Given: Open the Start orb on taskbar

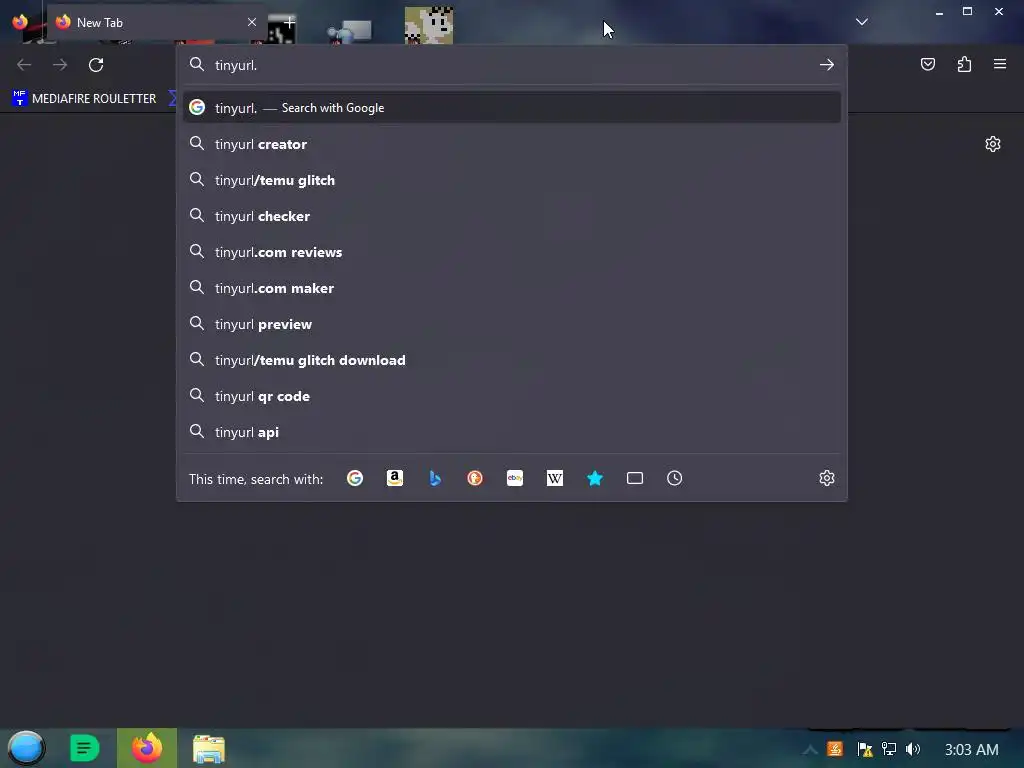Looking at the screenshot, I should click(26, 748).
